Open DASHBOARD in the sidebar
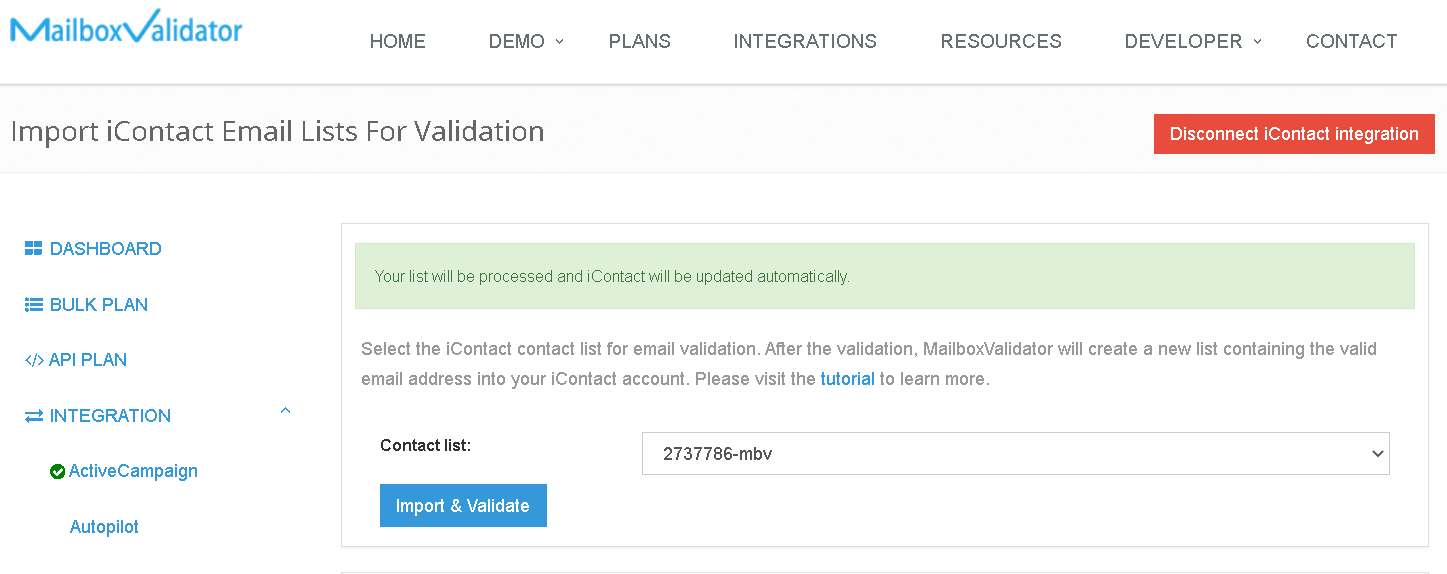The height and width of the screenshot is (574, 1447). 106,249
